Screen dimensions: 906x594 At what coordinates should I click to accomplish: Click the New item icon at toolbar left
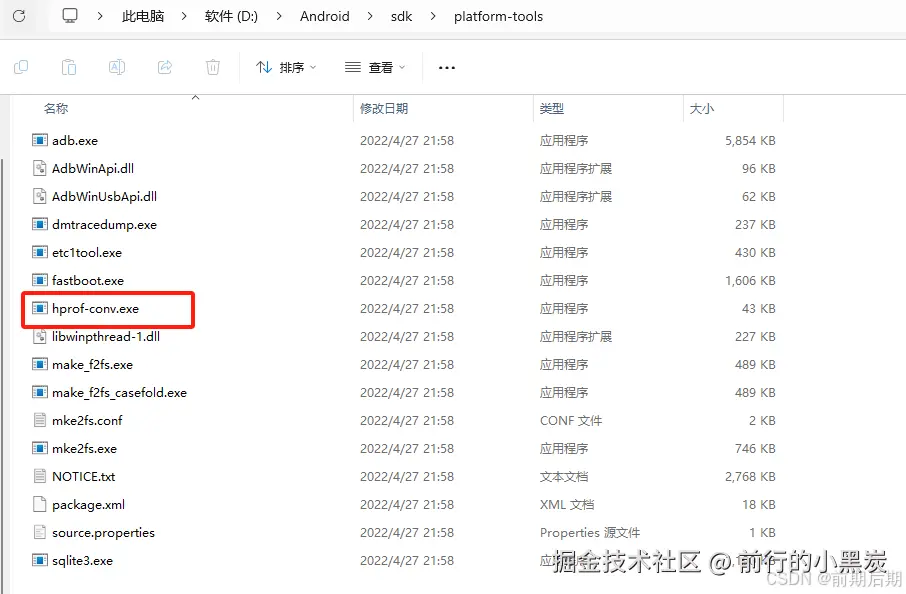coord(20,67)
